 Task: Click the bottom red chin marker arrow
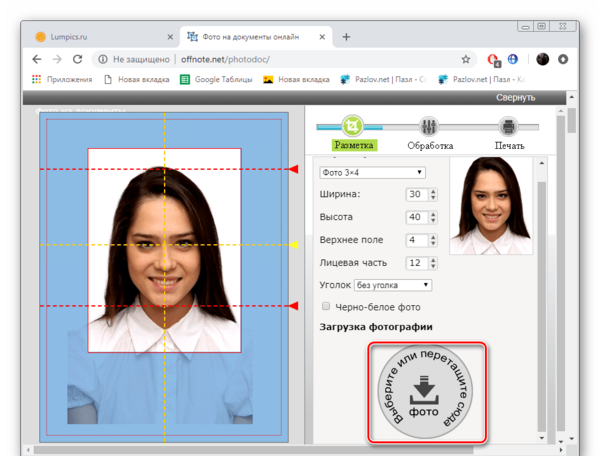293,306
